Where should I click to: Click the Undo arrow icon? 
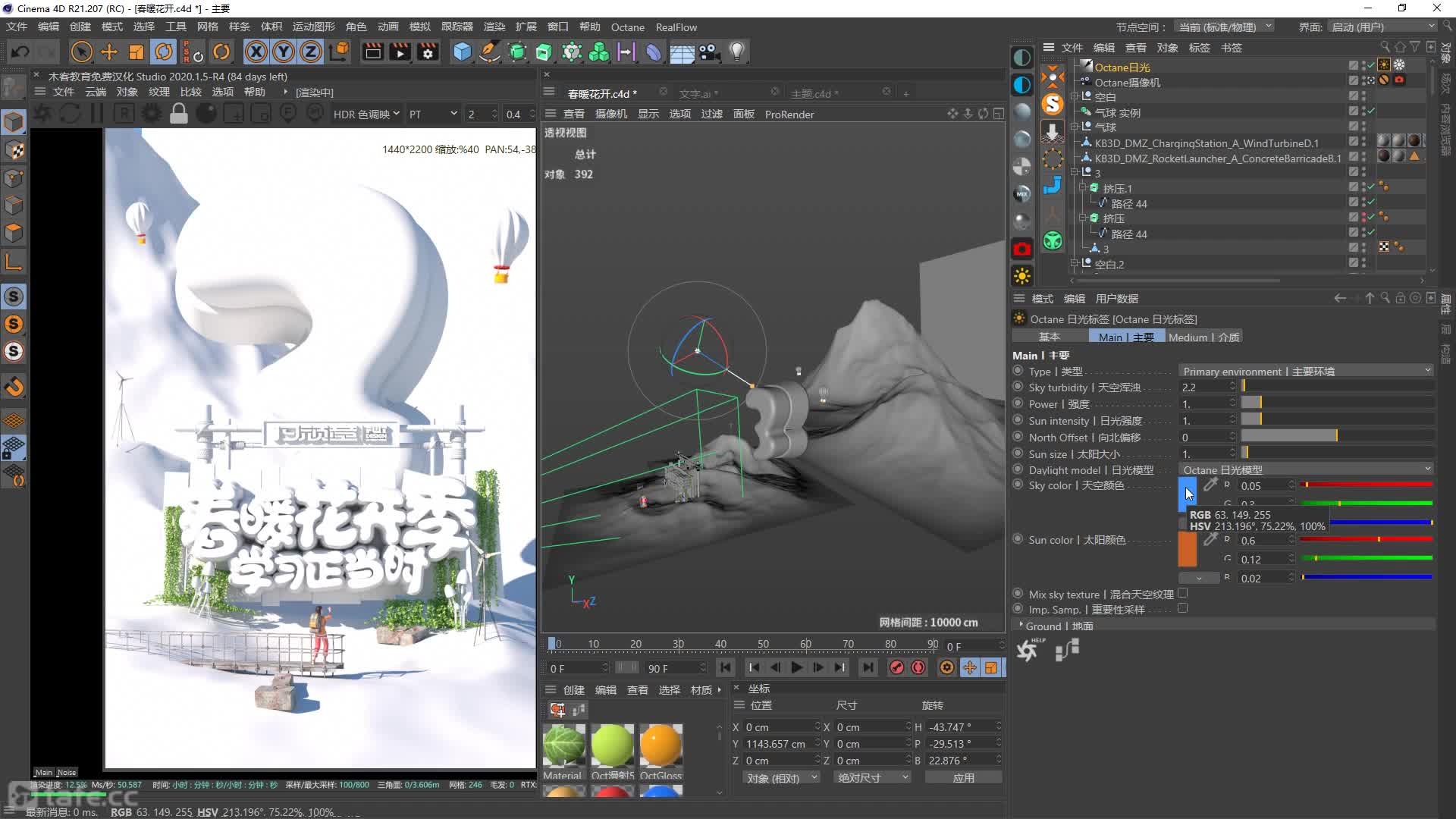click(x=20, y=52)
